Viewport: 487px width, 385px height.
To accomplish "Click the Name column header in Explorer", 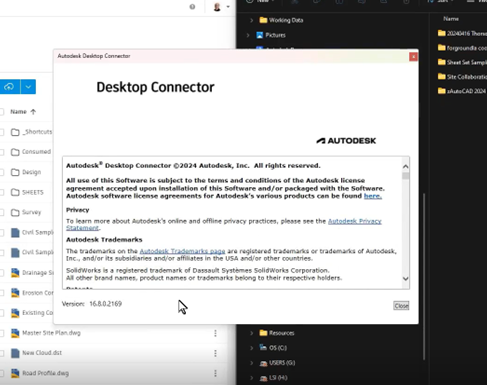I will [451, 19].
